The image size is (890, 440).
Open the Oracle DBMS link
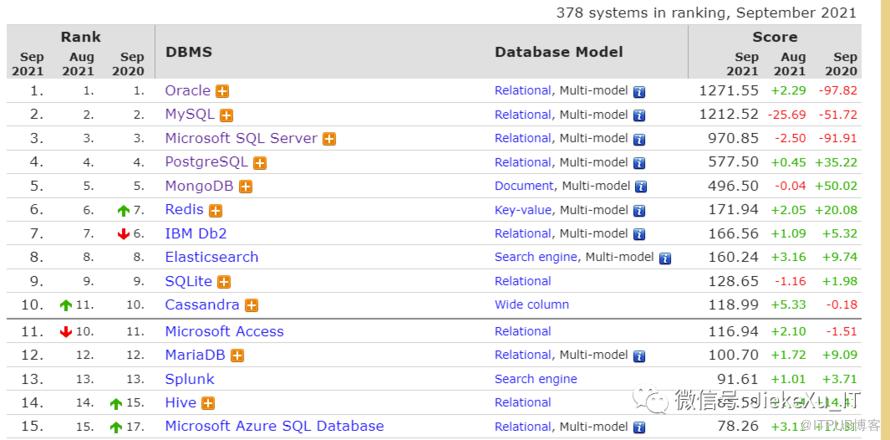click(188, 90)
